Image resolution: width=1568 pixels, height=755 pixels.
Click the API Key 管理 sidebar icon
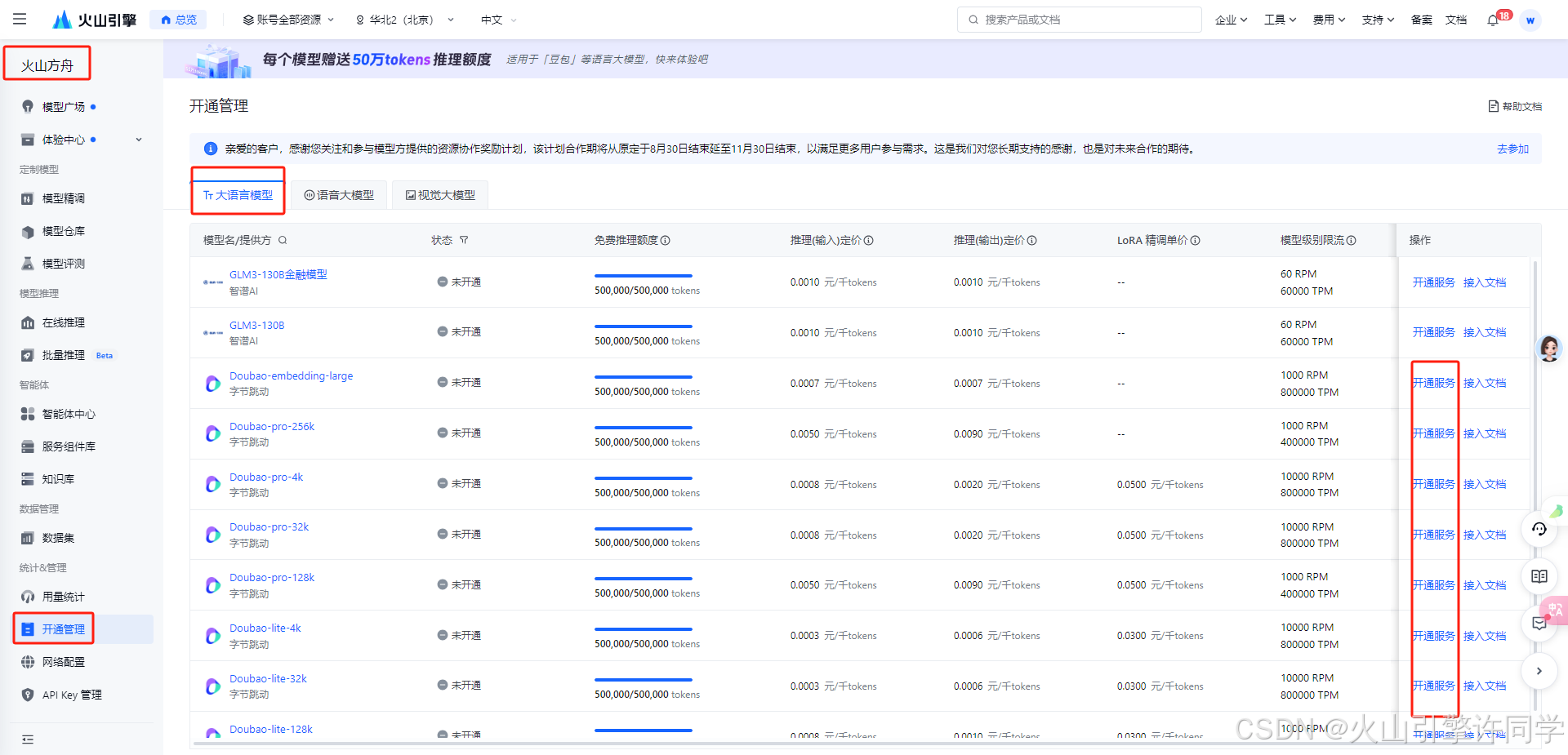(x=28, y=695)
